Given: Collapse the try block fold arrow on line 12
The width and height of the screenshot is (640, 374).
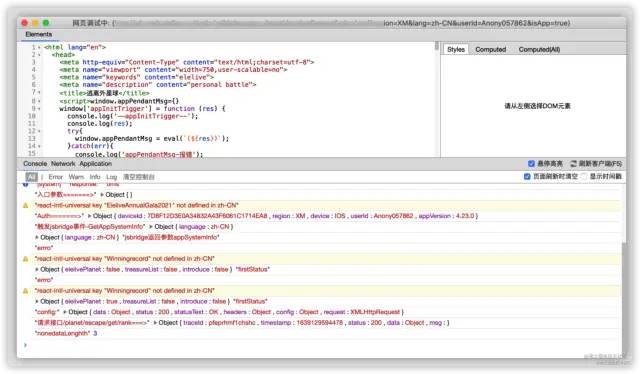Looking at the screenshot, I should pyautogui.click(x=39, y=131).
